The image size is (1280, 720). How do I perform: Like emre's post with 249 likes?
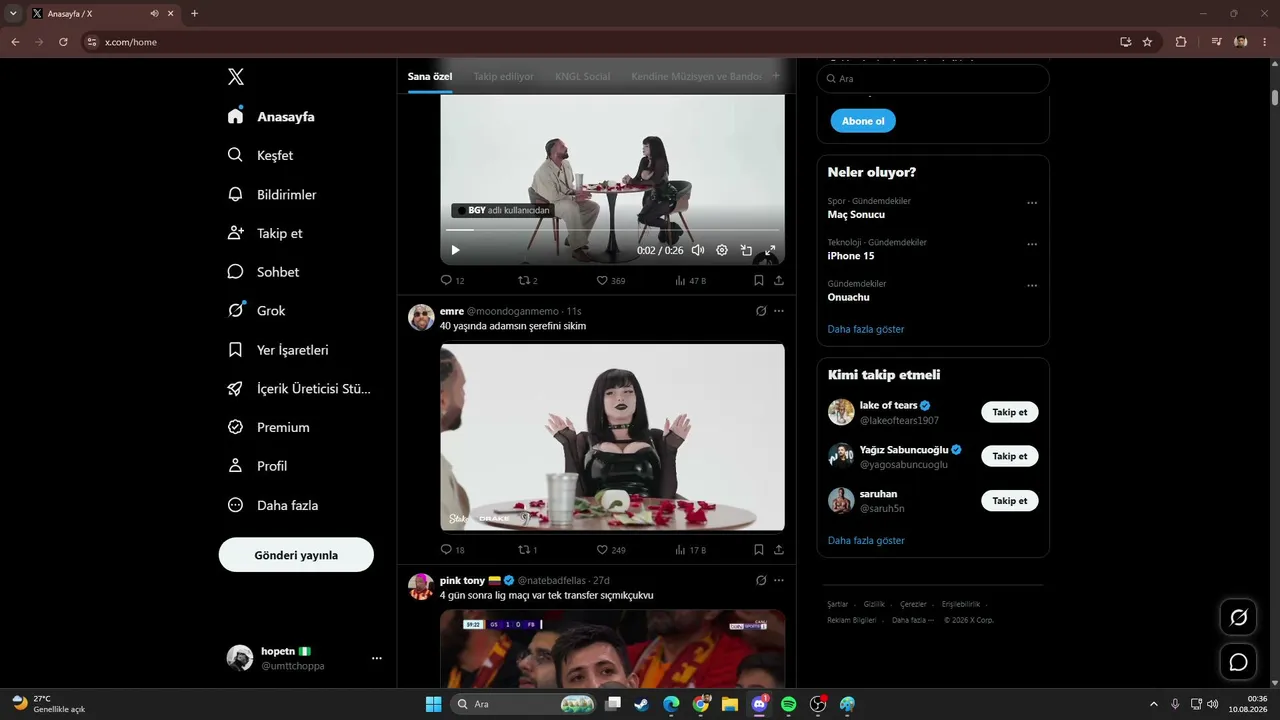click(610, 550)
